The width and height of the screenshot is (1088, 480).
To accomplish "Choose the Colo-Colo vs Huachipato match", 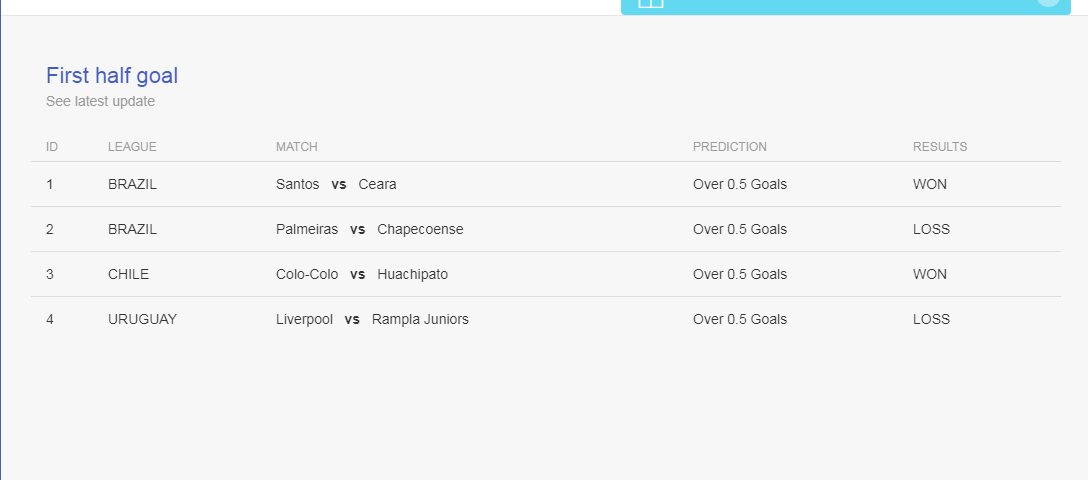I will [362, 274].
